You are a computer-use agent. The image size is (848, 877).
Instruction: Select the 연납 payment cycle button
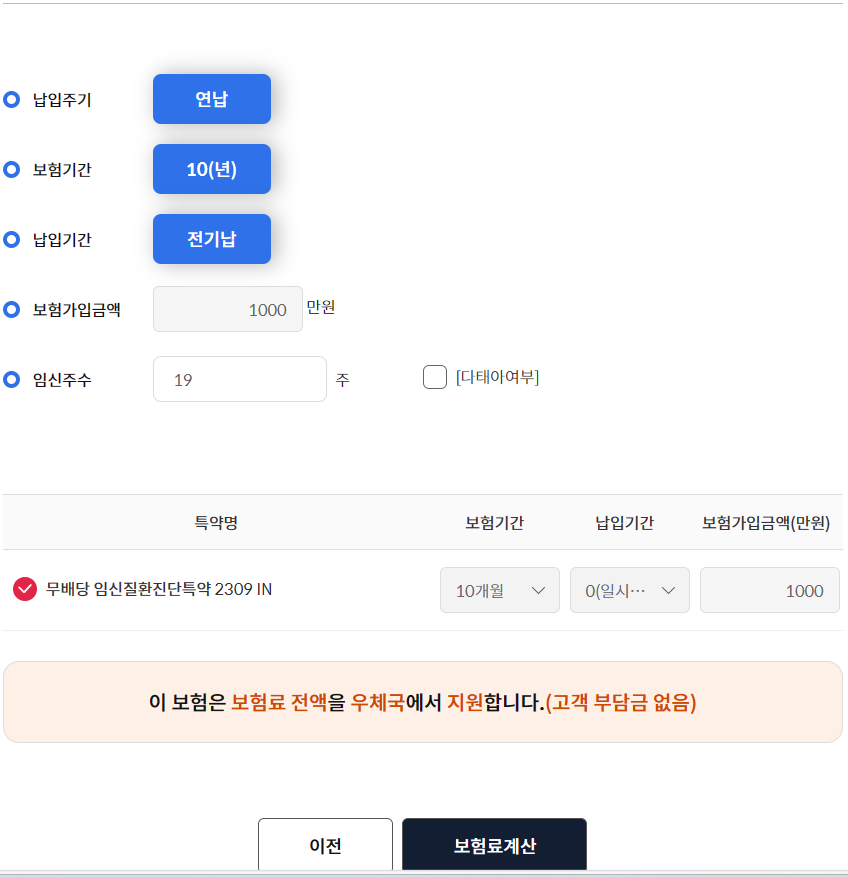(211, 99)
